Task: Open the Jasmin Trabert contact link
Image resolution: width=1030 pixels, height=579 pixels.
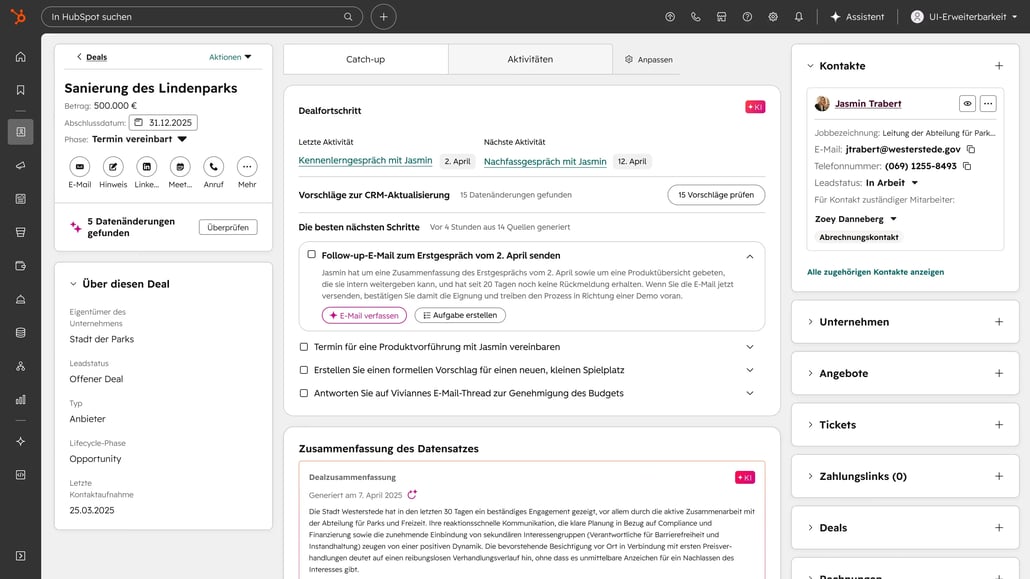Action: coord(868,104)
